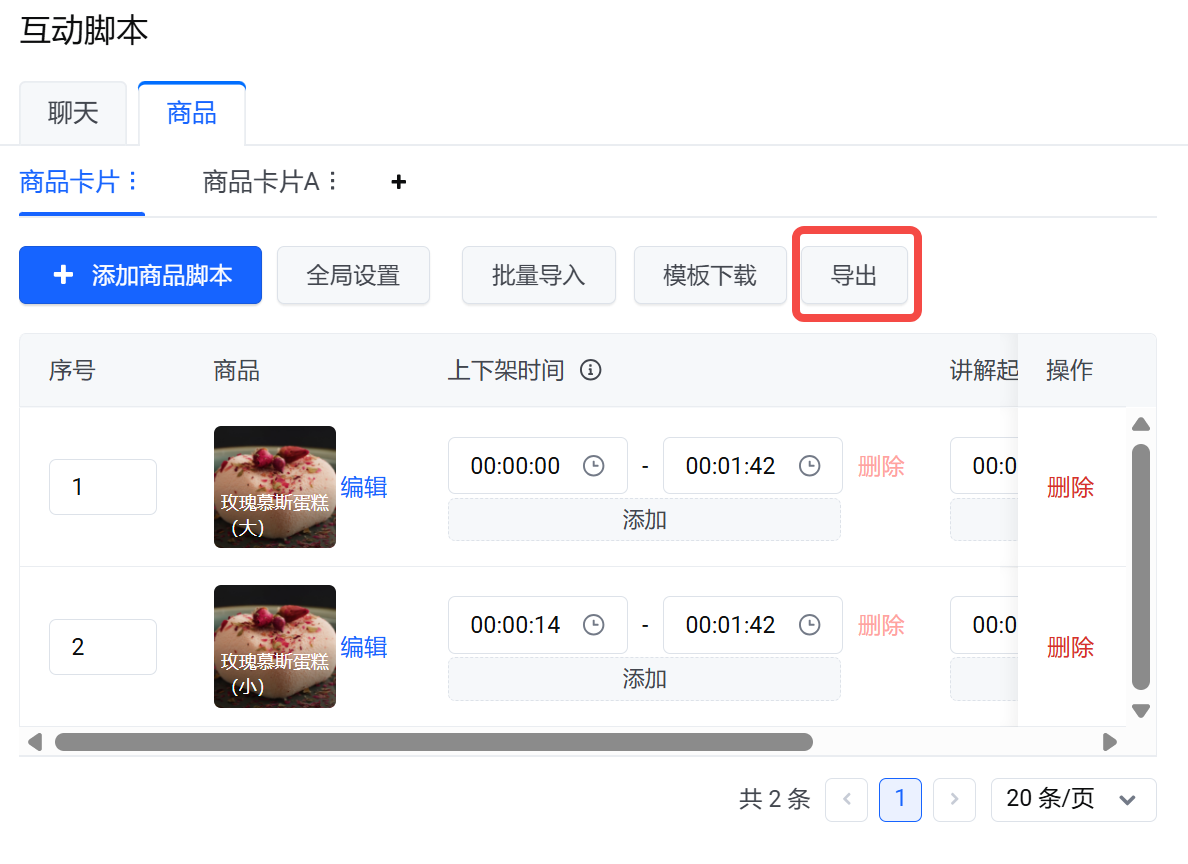The height and width of the screenshot is (864, 1188).
Task: Click the 导出 button
Action: pyautogui.click(x=855, y=275)
